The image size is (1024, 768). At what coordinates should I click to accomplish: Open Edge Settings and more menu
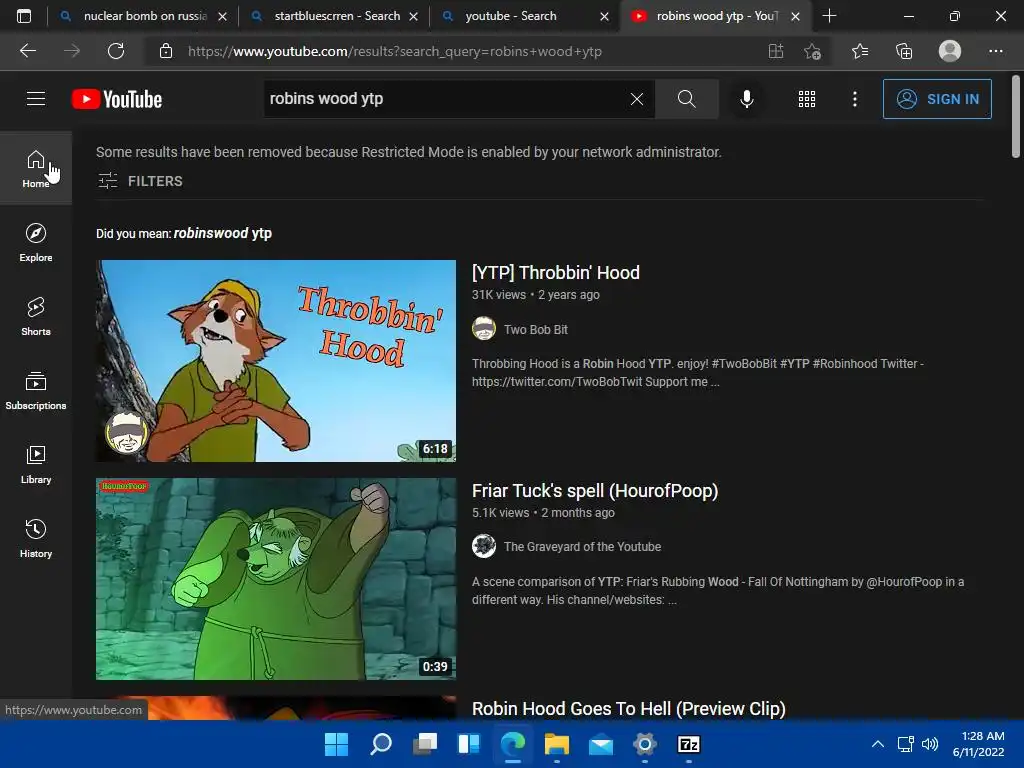click(995, 51)
